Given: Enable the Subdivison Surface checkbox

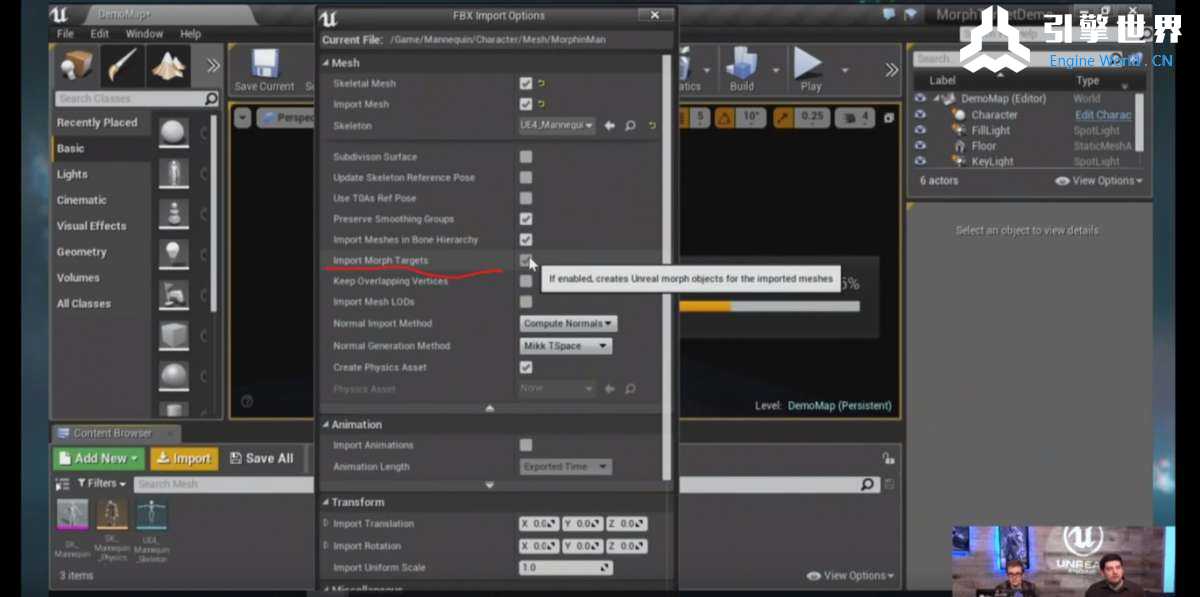Looking at the screenshot, I should coord(526,157).
